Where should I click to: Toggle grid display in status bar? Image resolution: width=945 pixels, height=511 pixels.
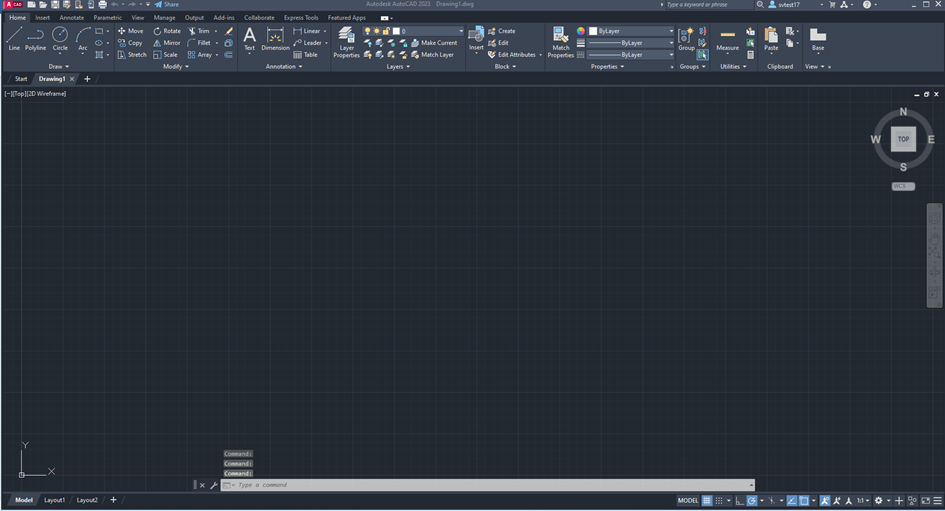point(707,500)
